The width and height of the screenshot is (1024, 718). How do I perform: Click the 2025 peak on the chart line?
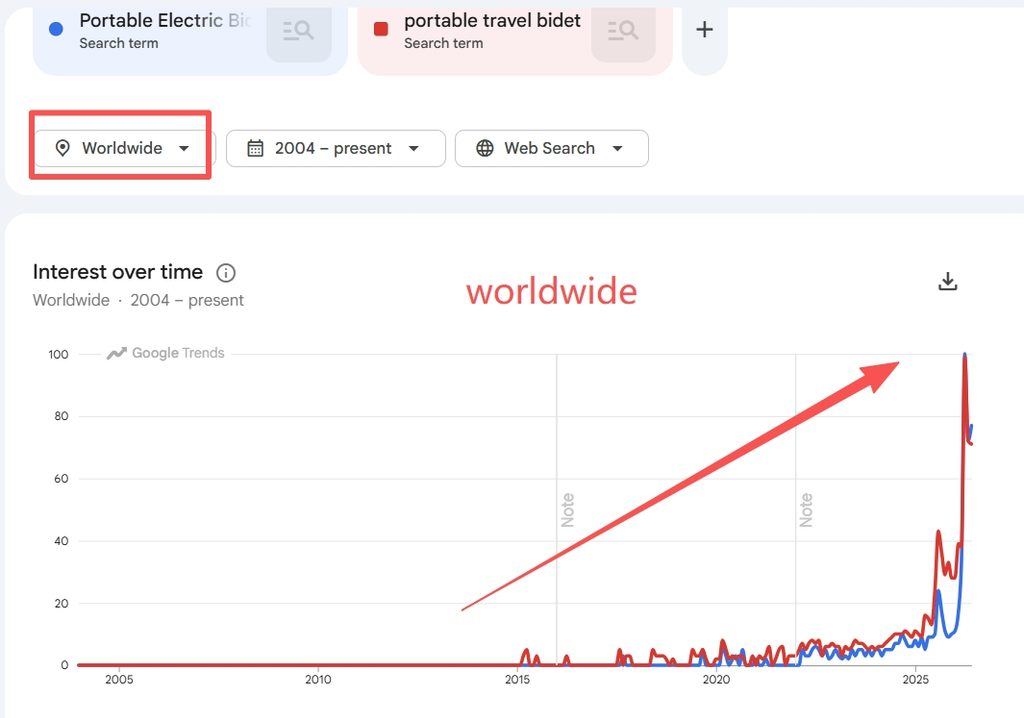[965, 357]
